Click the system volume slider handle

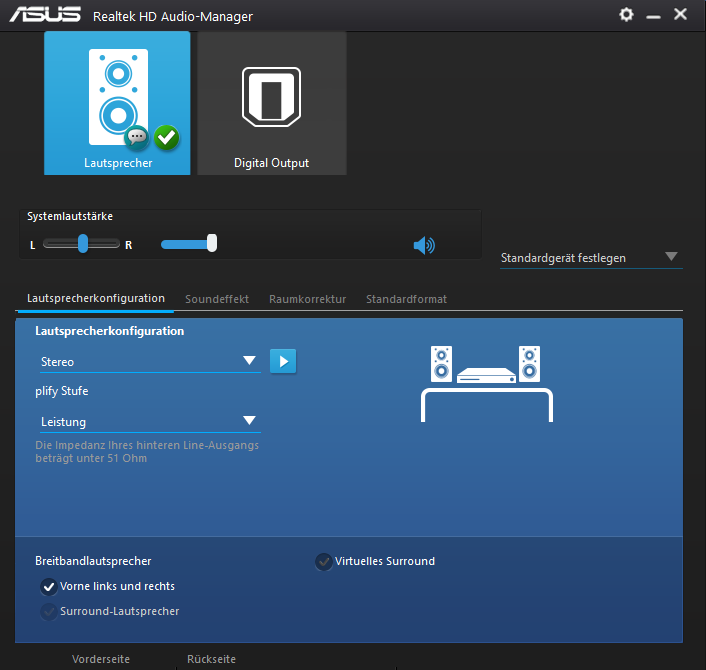[x=212, y=243]
